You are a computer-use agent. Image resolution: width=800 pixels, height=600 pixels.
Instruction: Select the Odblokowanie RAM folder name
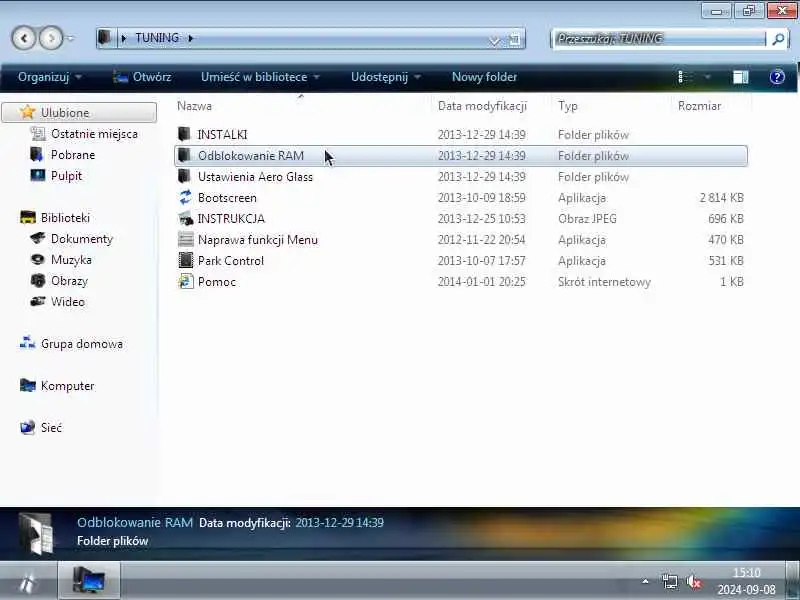click(251, 156)
